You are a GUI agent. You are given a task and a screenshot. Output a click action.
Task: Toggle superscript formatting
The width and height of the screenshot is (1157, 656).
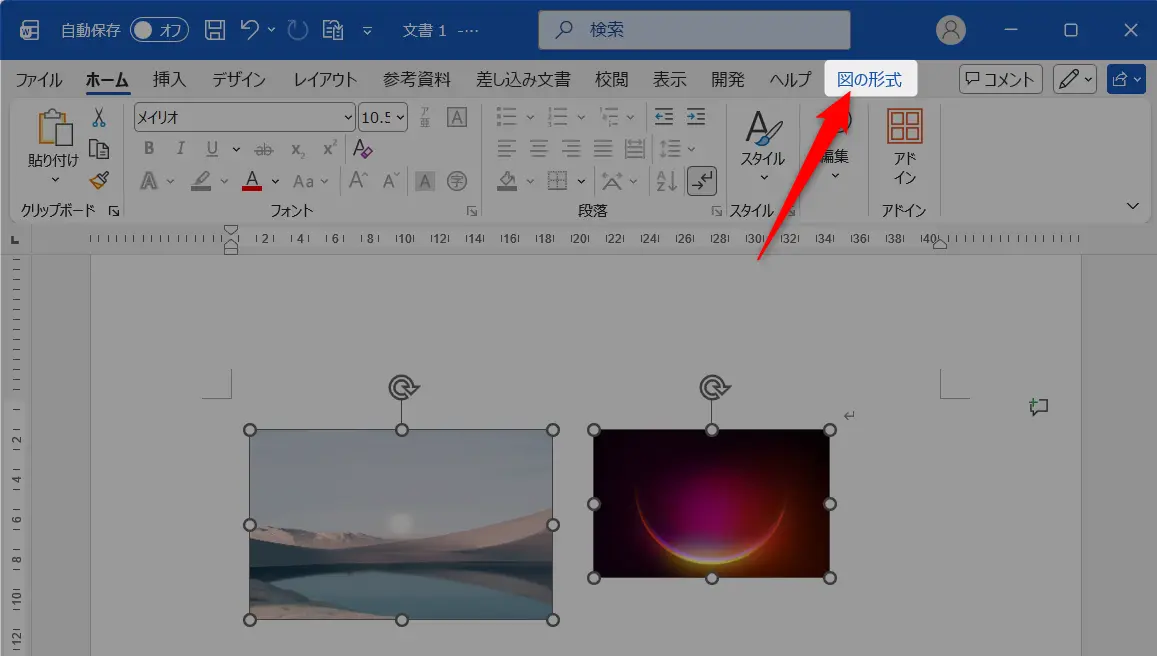pos(330,148)
